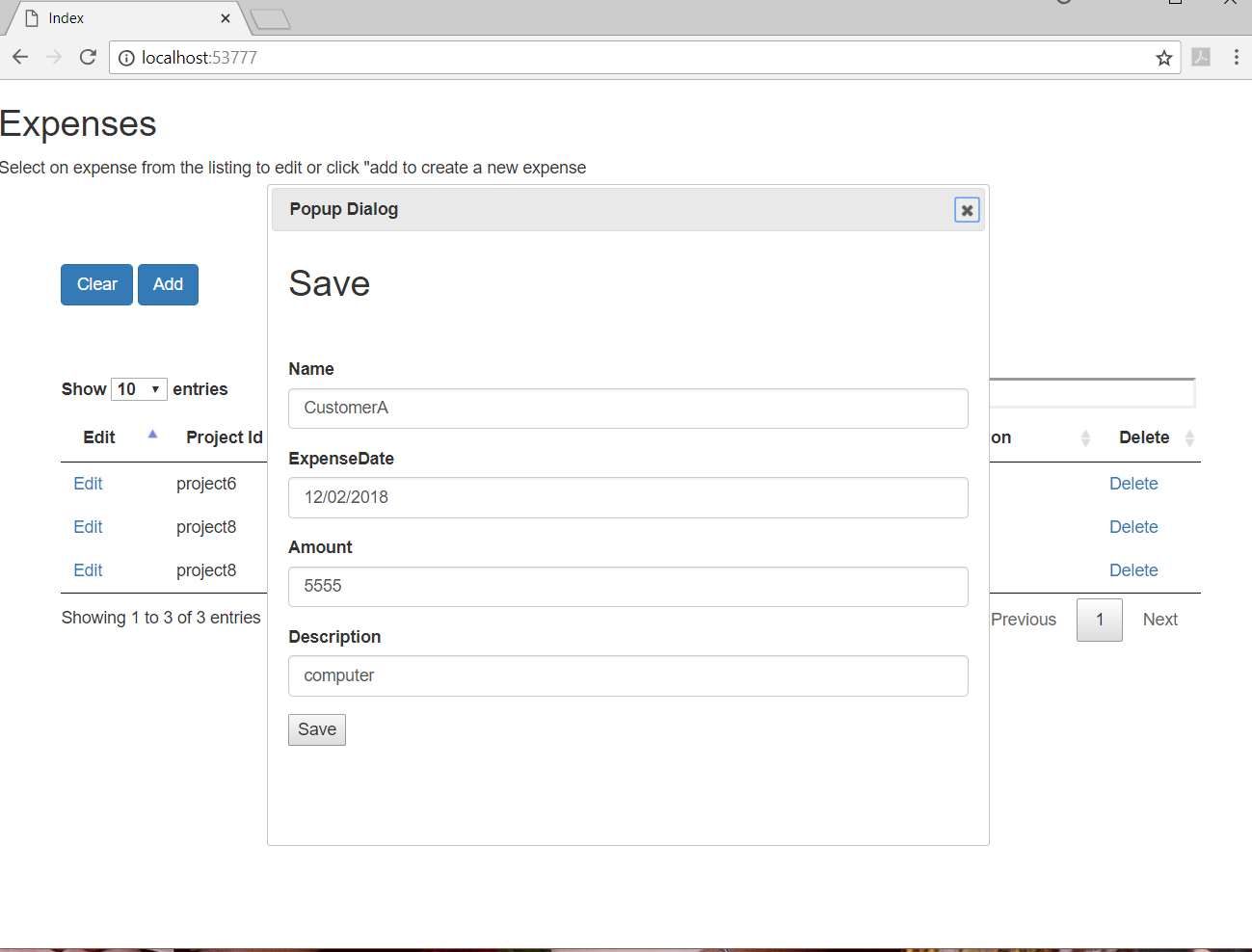Edit the first project8 row
The image size is (1252, 952).
tap(88, 527)
